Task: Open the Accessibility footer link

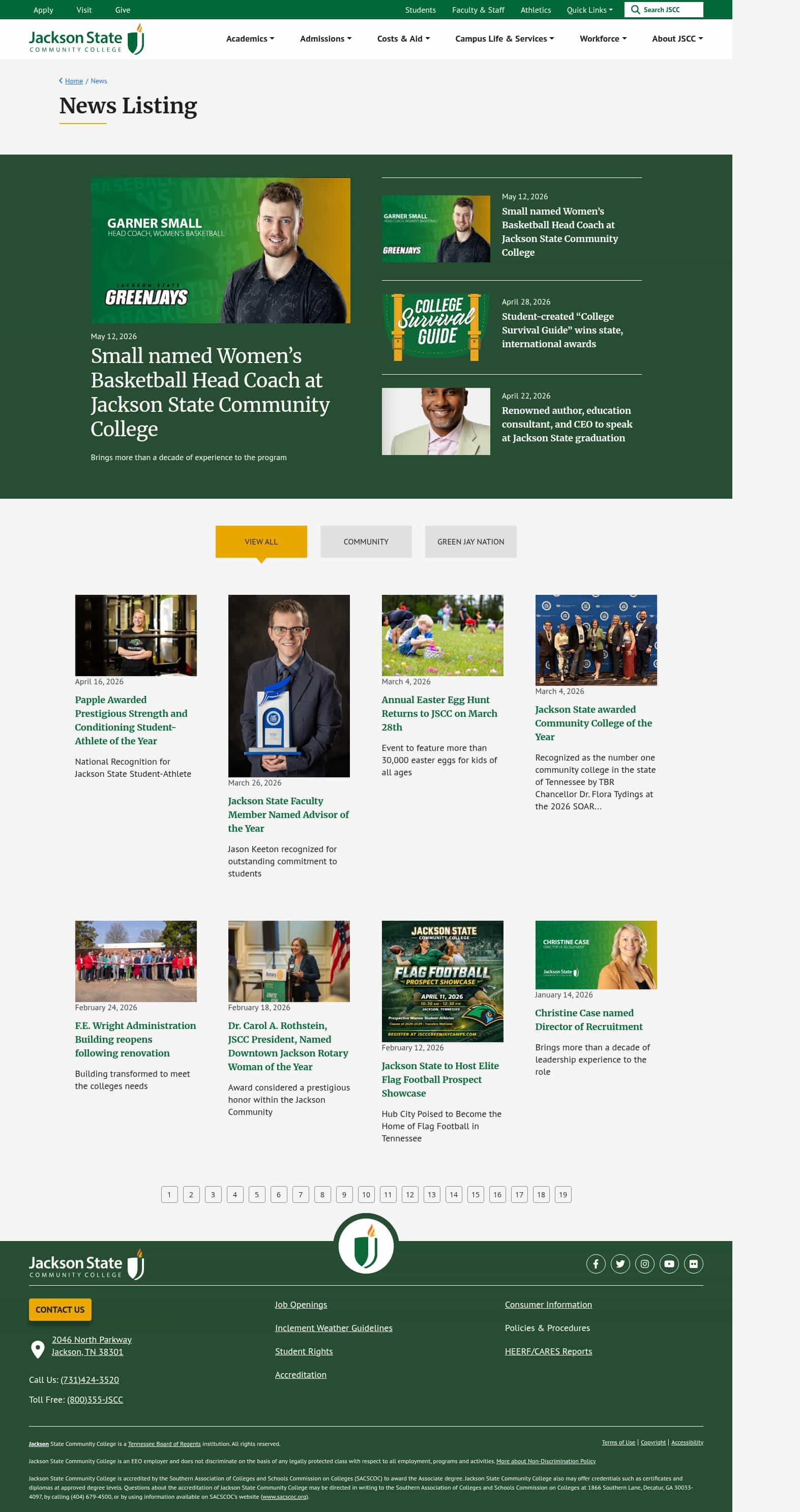Action: pyautogui.click(x=687, y=1442)
